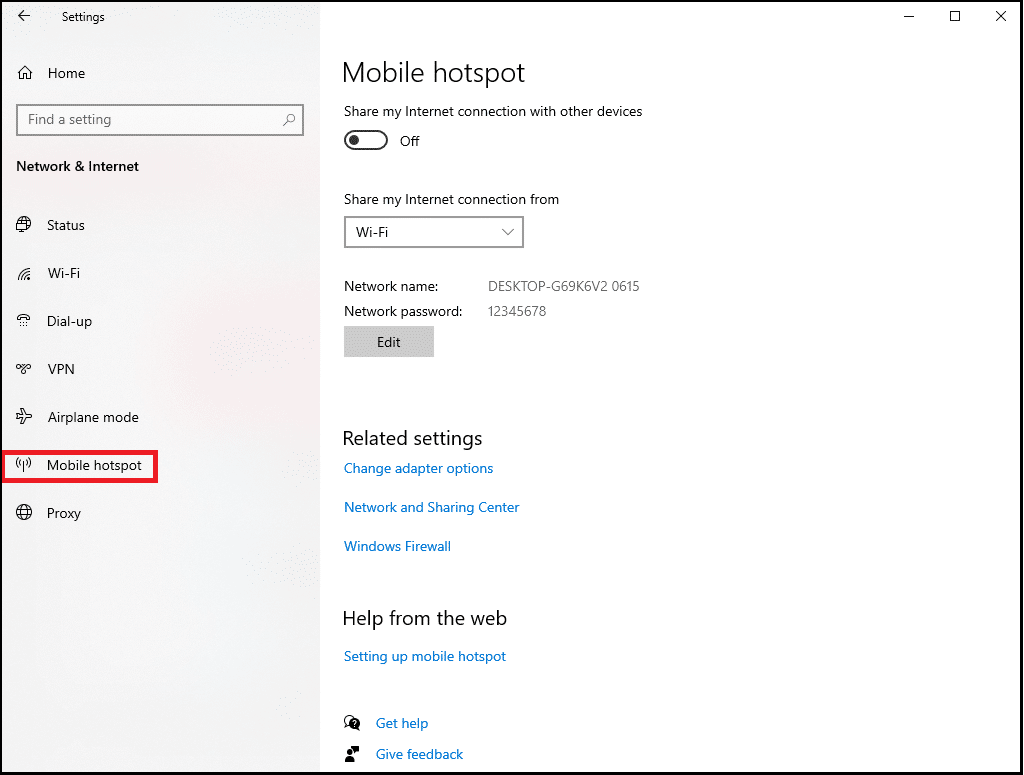The image size is (1024, 775).
Task: Click the Help from the web heading
Action: [424, 618]
